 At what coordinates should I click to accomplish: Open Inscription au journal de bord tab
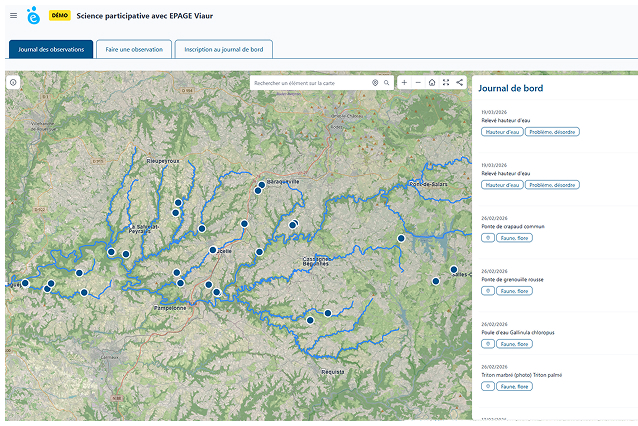tap(224, 49)
